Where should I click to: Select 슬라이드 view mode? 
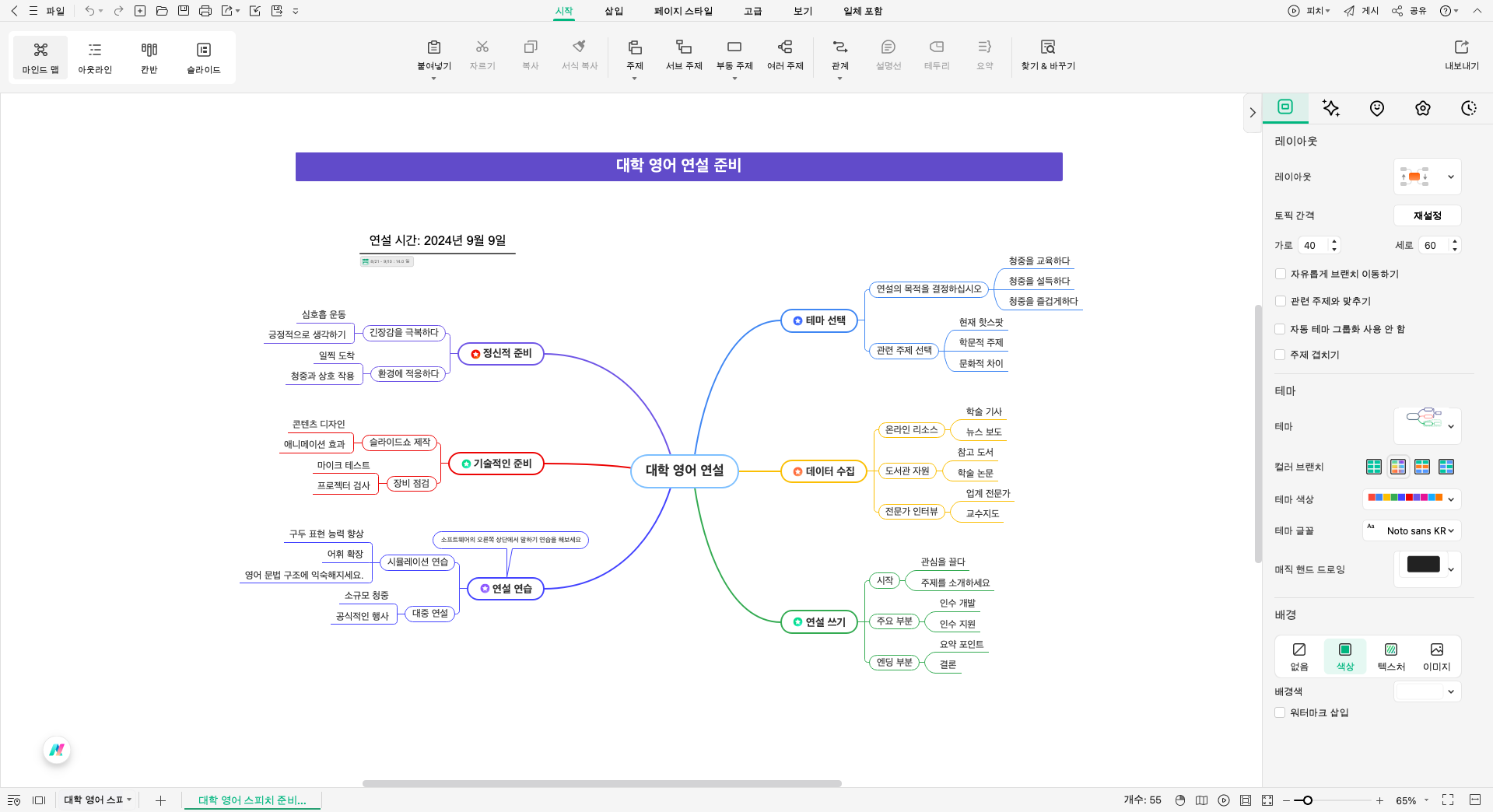[203, 57]
